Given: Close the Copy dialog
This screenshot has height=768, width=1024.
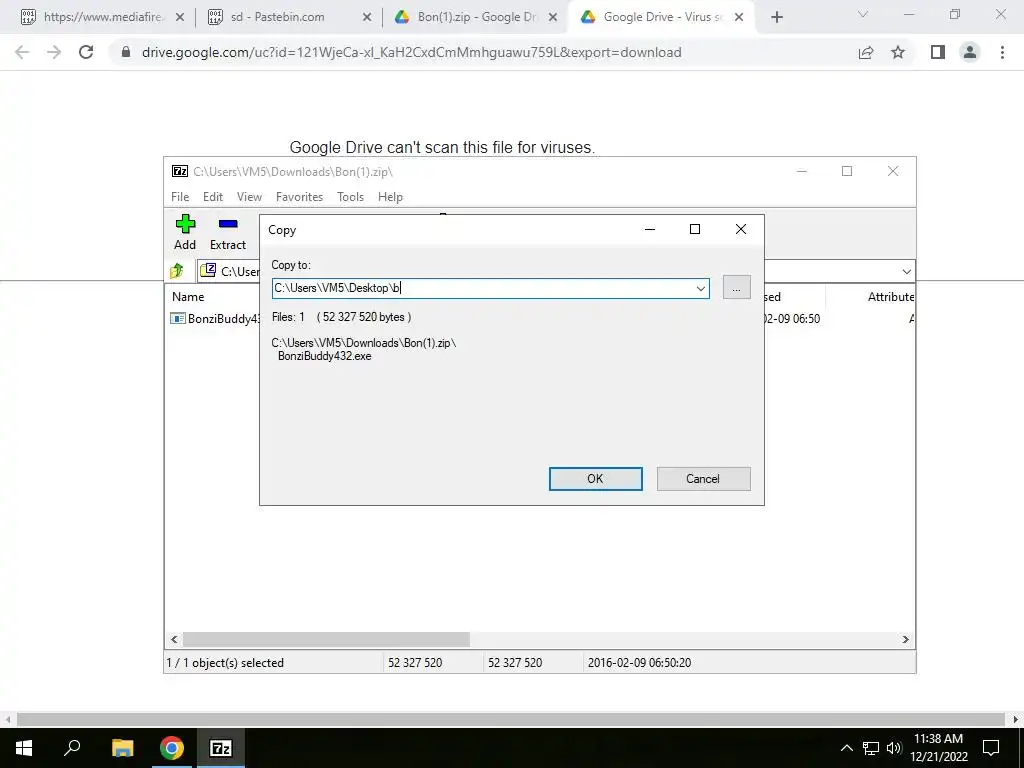Looking at the screenshot, I should (x=741, y=229).
